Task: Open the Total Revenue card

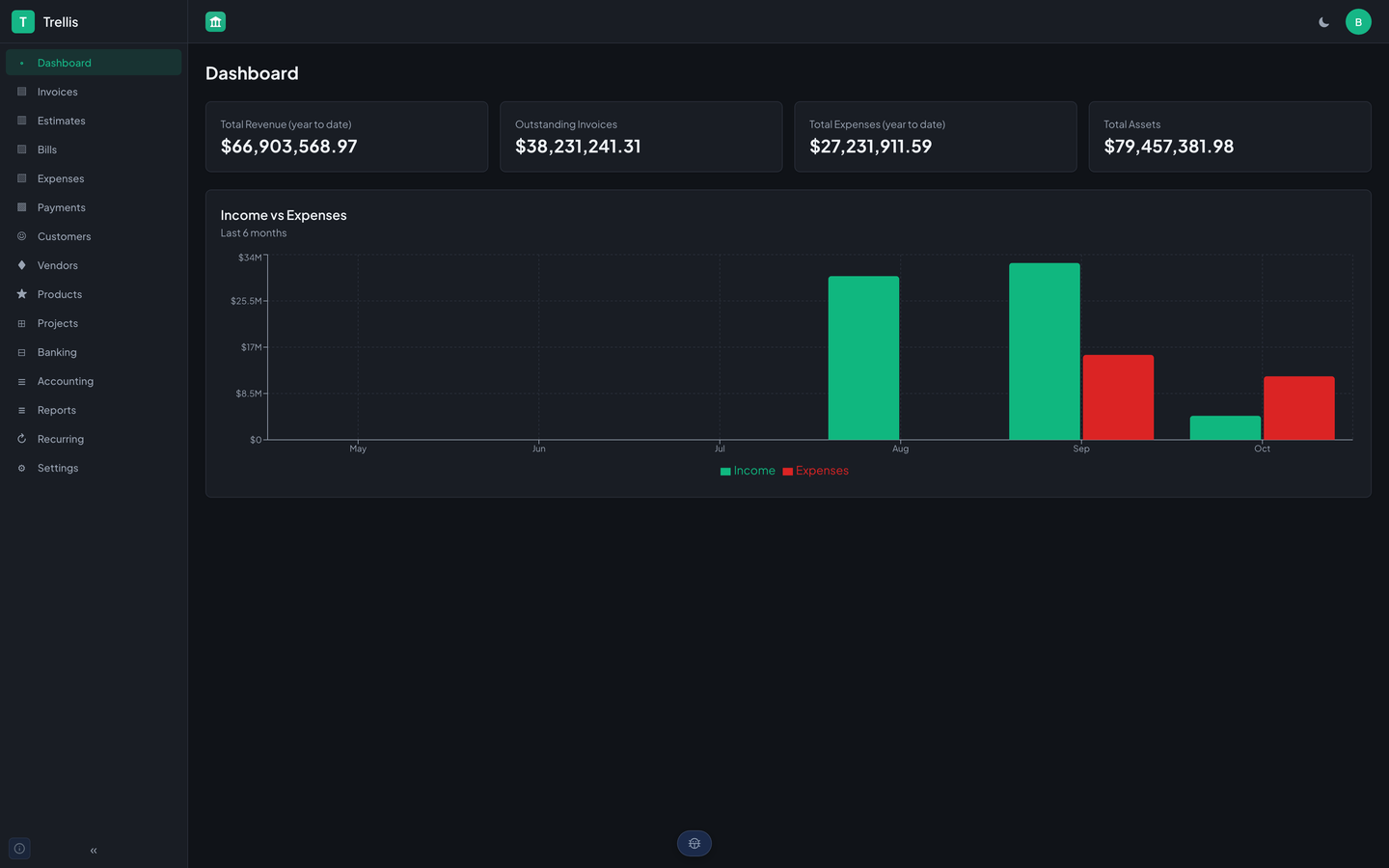Action: point(346,137)
